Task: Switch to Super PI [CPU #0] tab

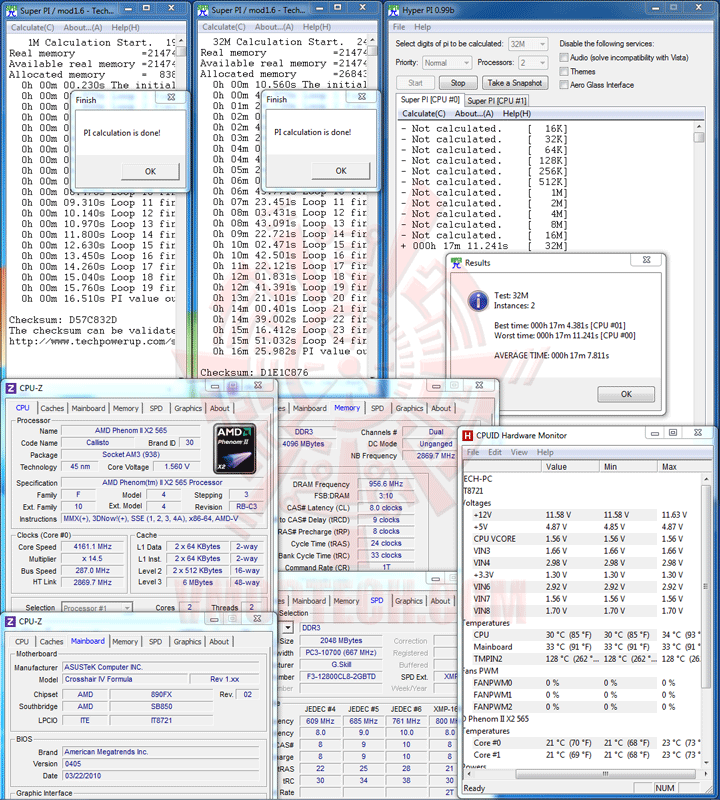Action: click(x=430, y=99)
